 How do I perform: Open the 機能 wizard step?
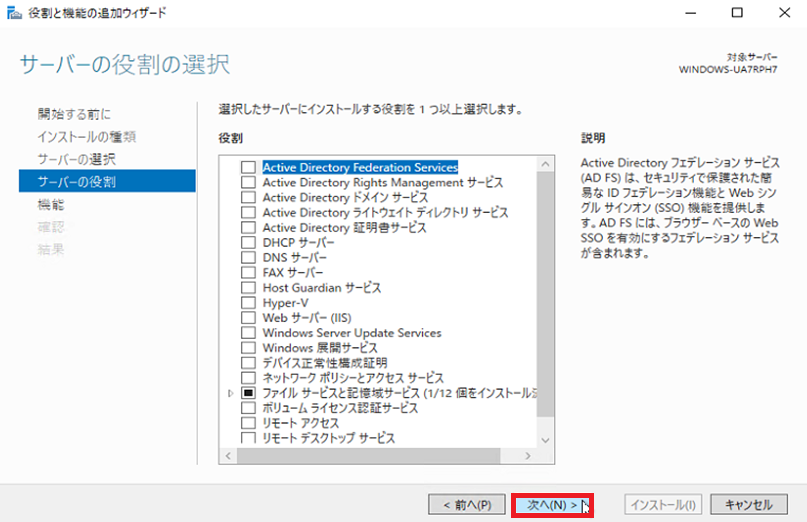tap(51, 204)
